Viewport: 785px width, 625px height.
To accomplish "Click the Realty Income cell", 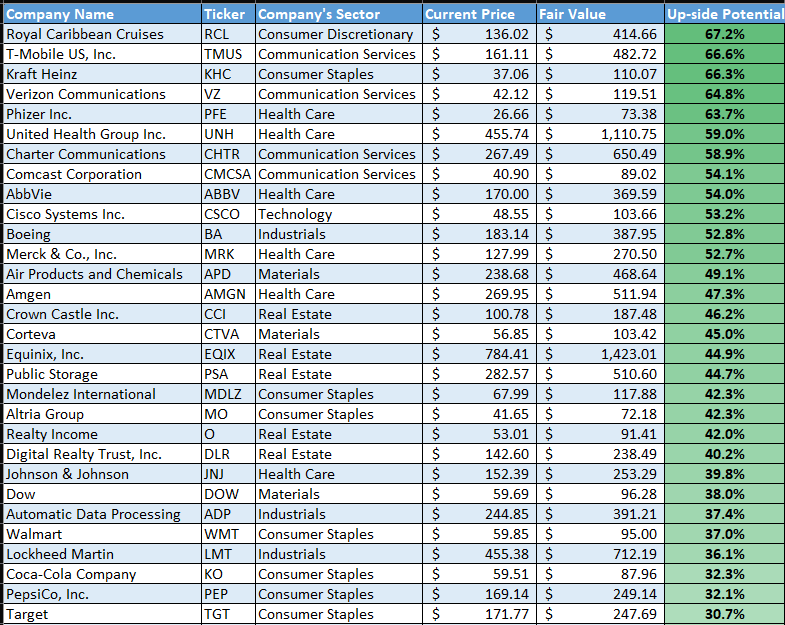I will pyautogui.click(x=102, y=434).
